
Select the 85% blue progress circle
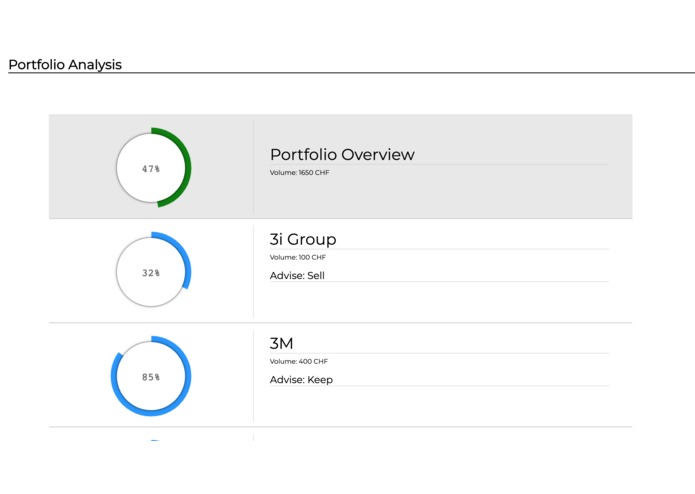151,376
